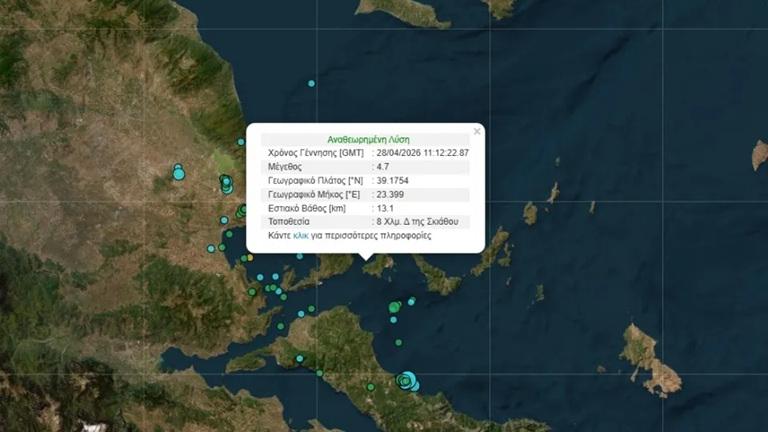Select the isolated cyan marker north of the popup
This screenshot has width=768, height=432.
312,83
